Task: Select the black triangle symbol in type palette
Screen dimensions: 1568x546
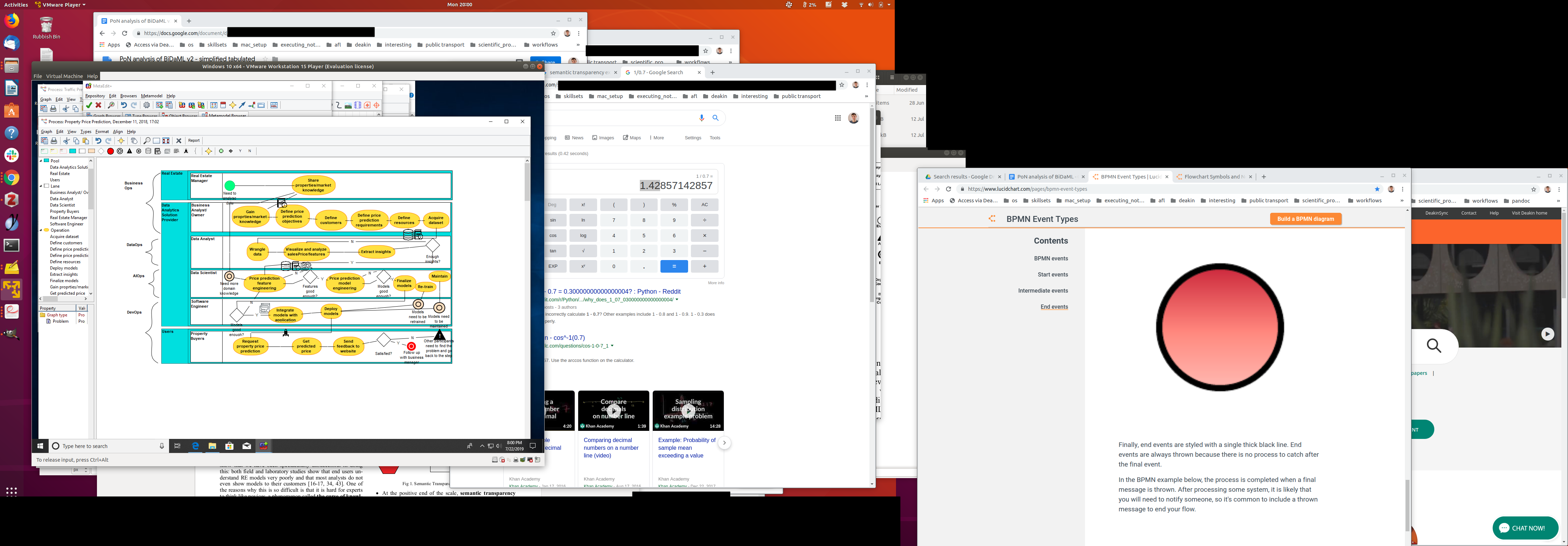Action: click(x=129, y=151)
